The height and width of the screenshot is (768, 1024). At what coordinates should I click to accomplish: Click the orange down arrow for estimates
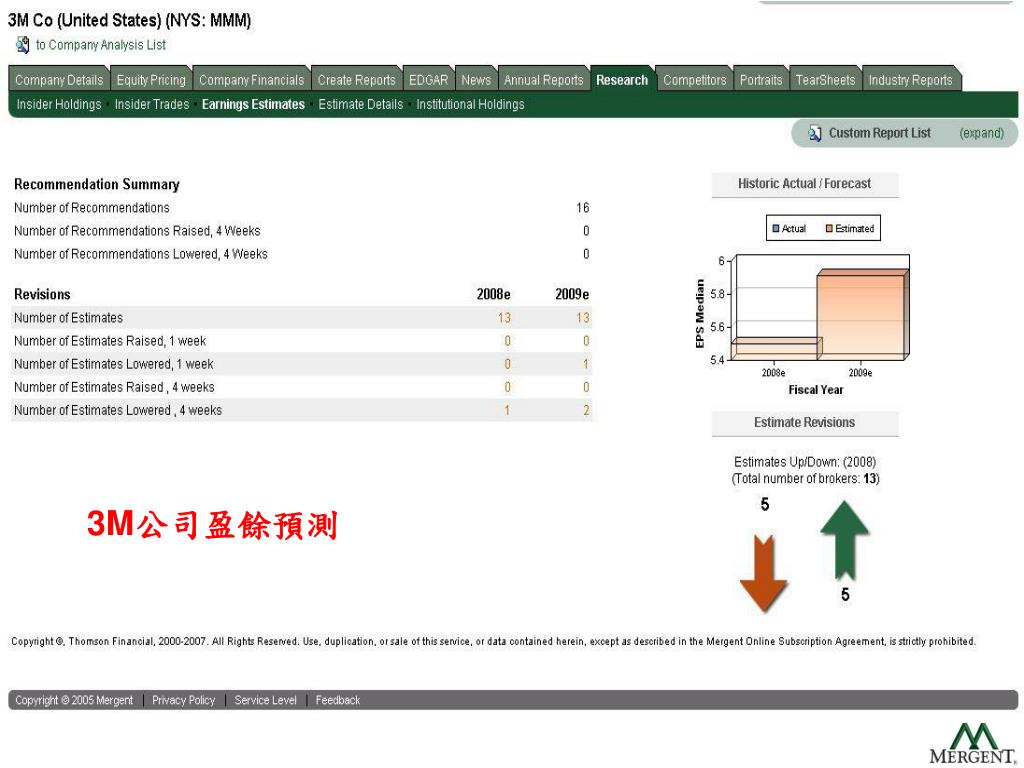click(x=763, y=573)
